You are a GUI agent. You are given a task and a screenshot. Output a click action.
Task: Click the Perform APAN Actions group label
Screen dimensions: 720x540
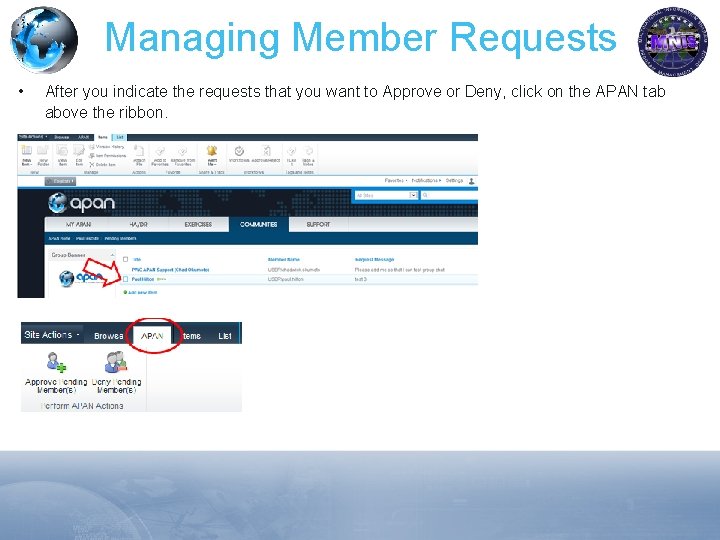pyautogui.click(x=82, y=406)
